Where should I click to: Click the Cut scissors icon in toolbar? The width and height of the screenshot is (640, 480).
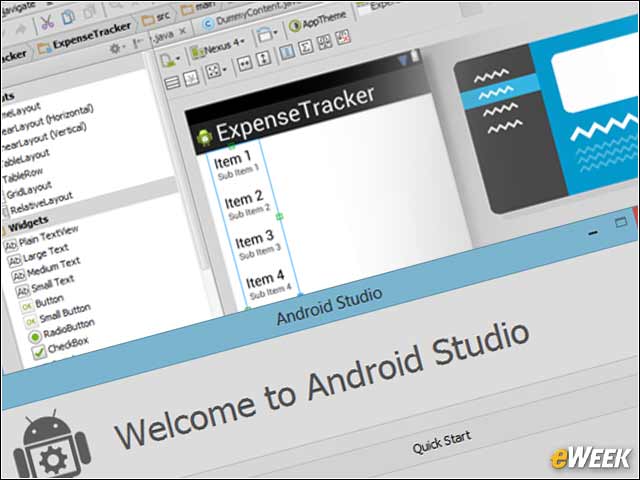coord(47,22)
